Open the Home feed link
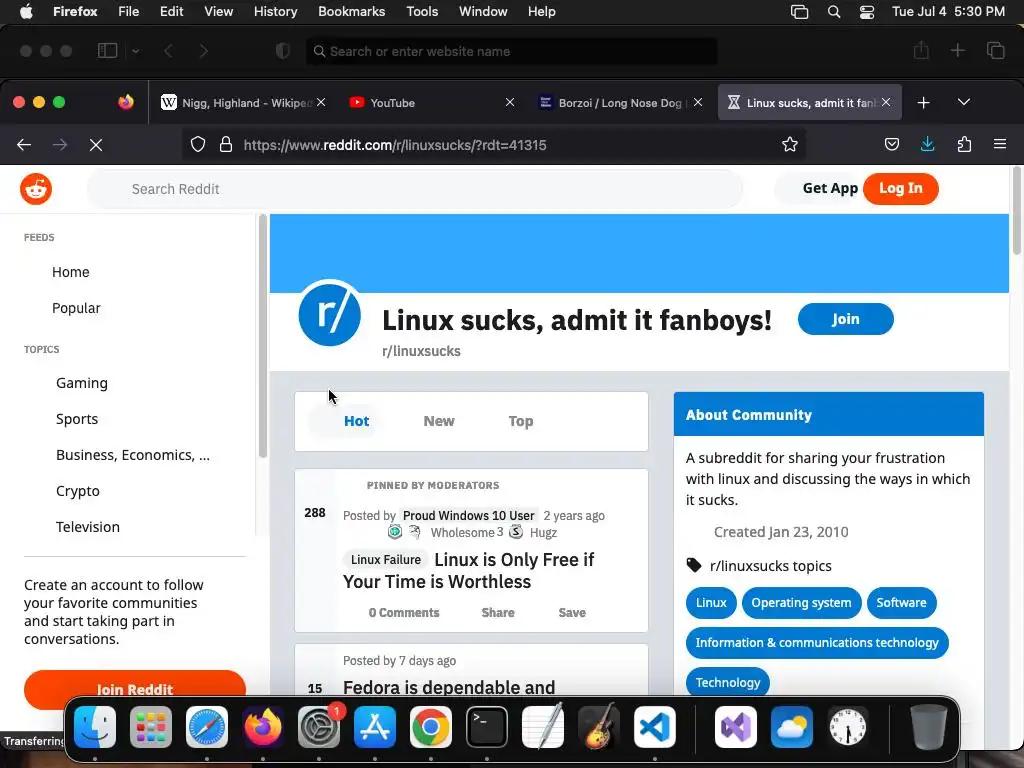 tap(71, 272)
